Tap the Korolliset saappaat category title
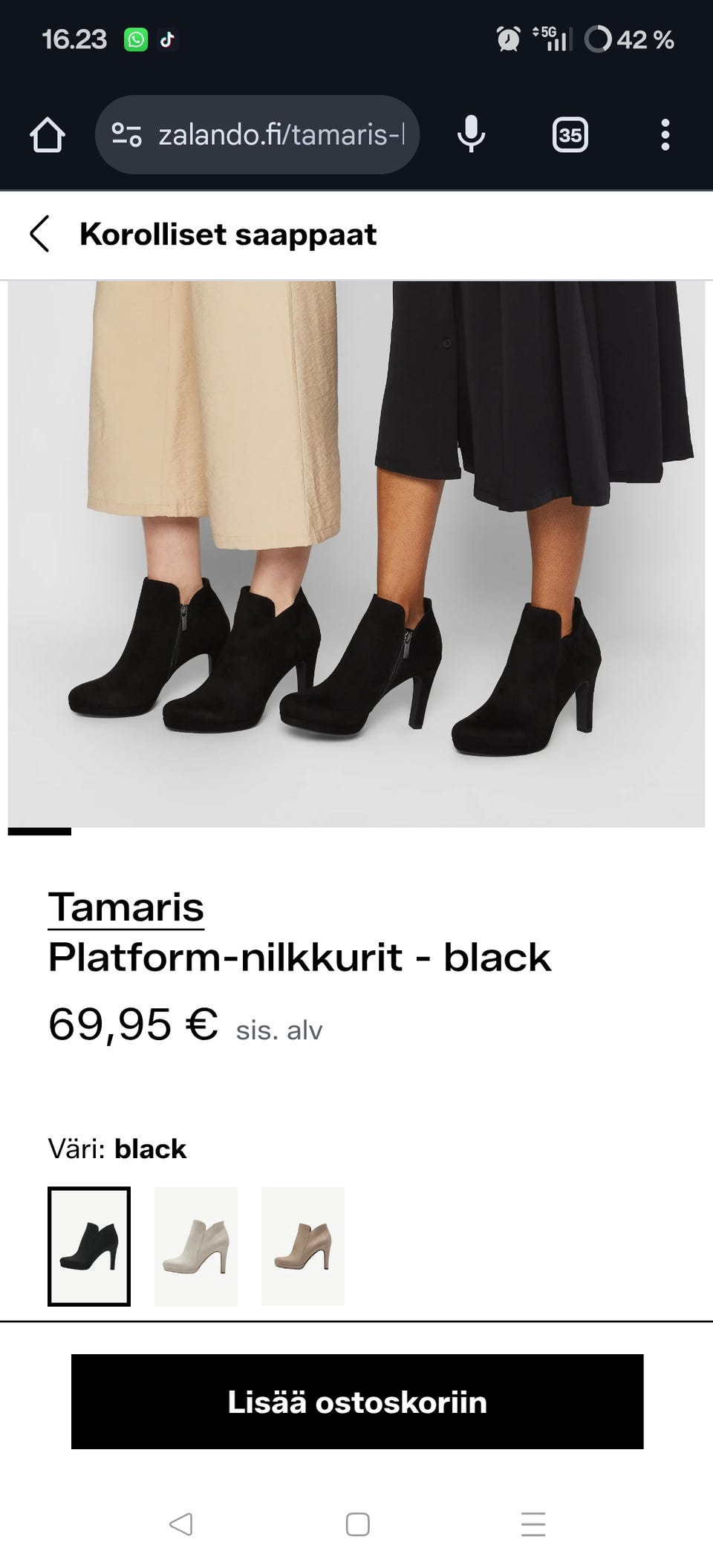The image size is (713, 1568). click(x=228, y=235)
